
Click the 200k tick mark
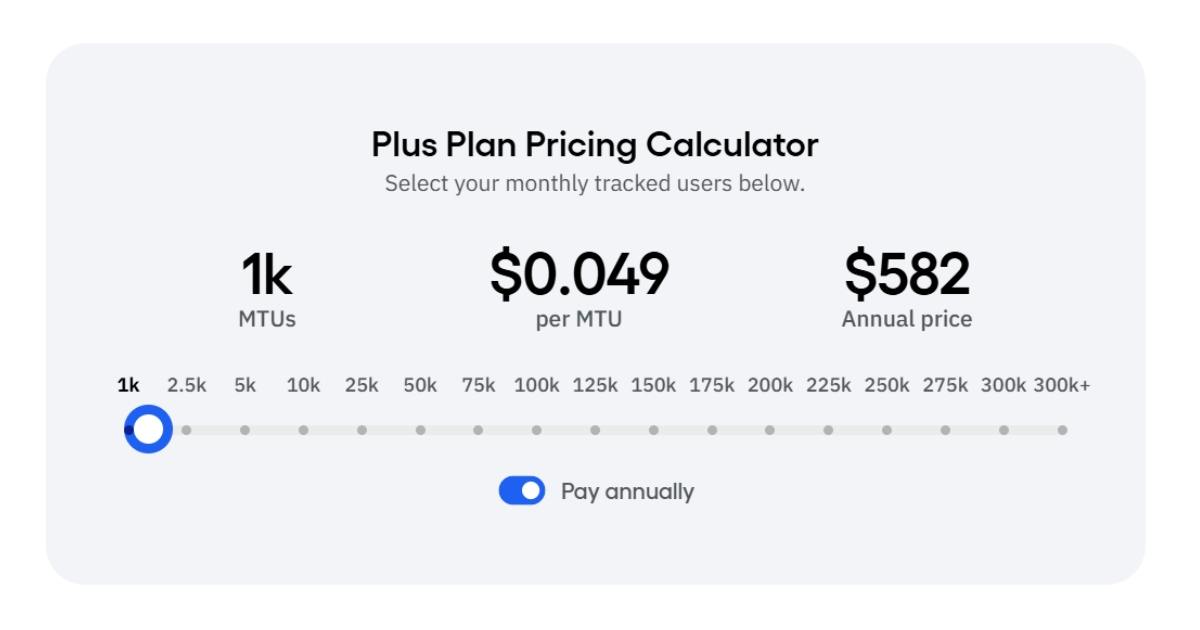click(x=770, y=430)
